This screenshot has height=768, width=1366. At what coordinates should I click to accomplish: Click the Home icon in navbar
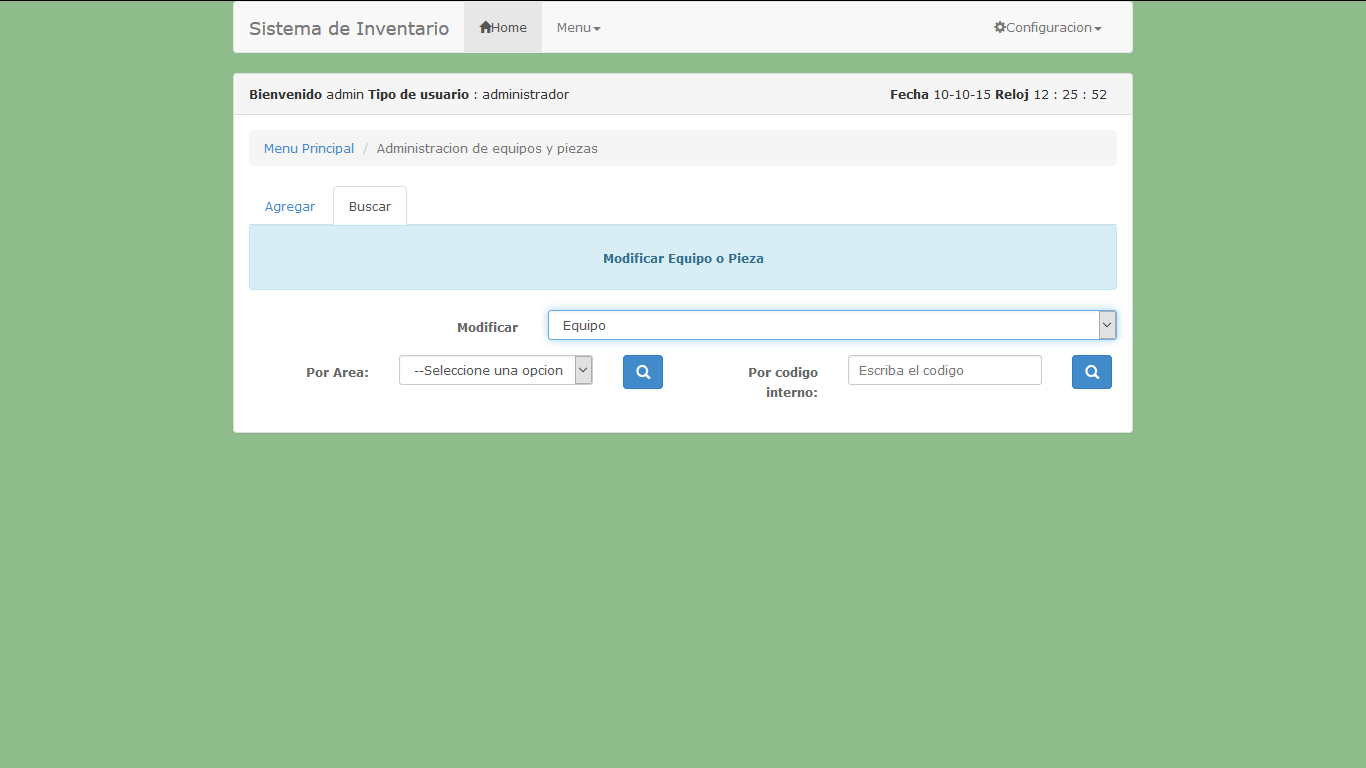pyautogui.click(x=485, y=27)
